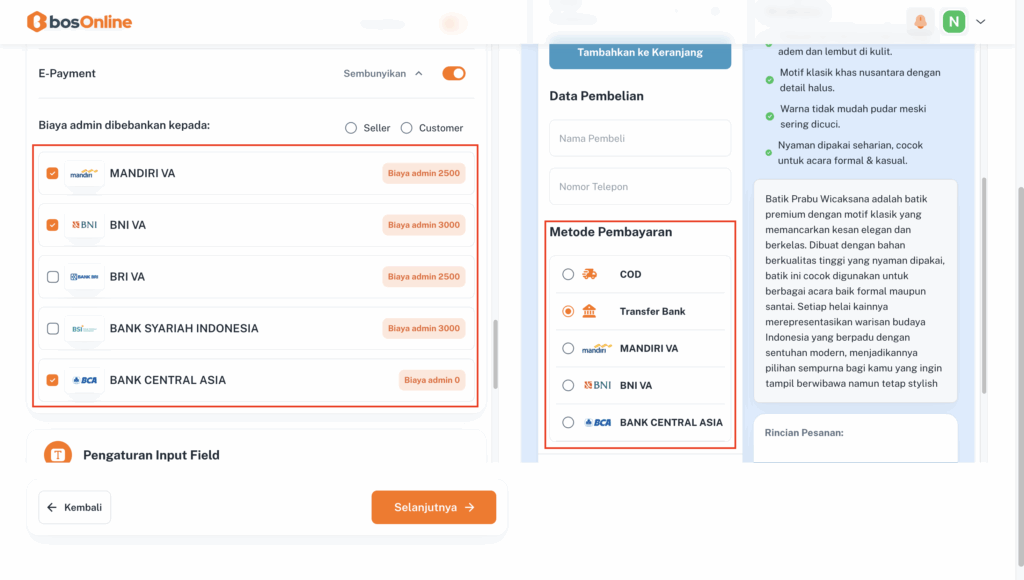This screenshot has width=1024, height=580.
Task: Check the Bank Syariah Indonesia checkbox
Action: click(x=53, y=328)
